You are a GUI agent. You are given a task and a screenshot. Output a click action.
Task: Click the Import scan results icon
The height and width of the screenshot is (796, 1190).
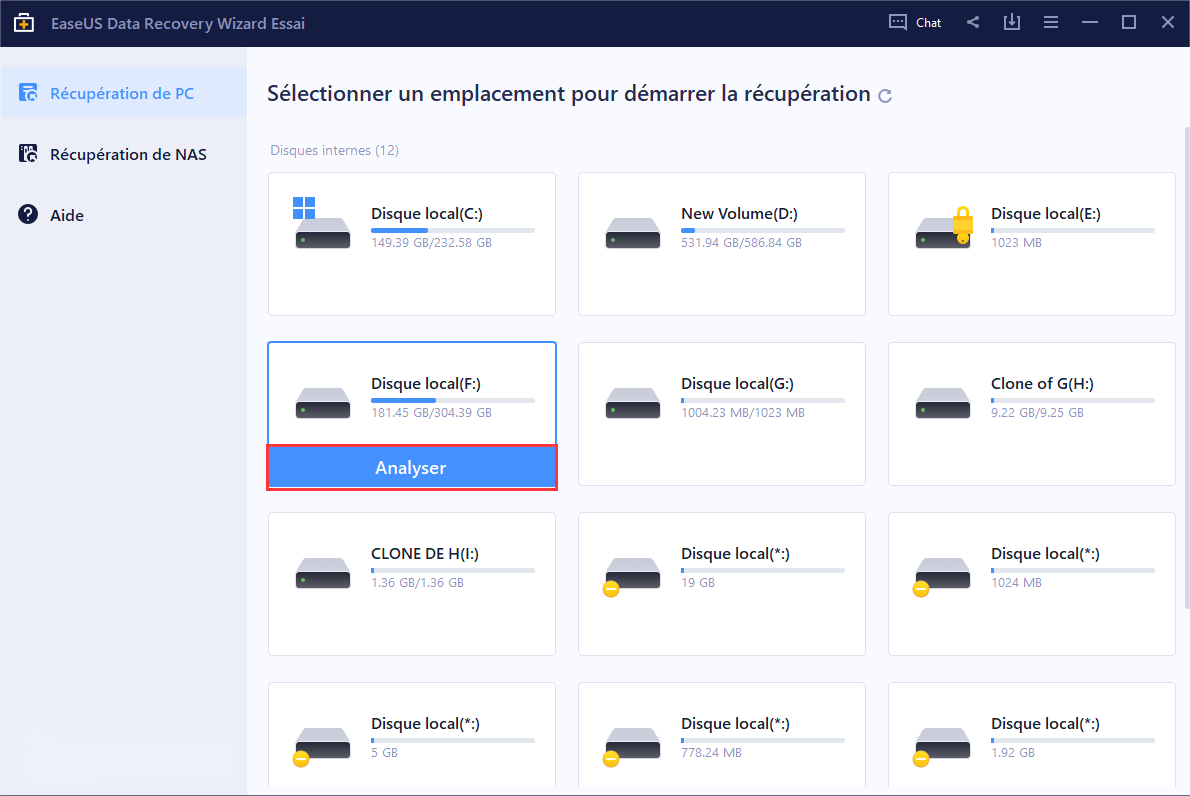click(x=1011, y=22)
